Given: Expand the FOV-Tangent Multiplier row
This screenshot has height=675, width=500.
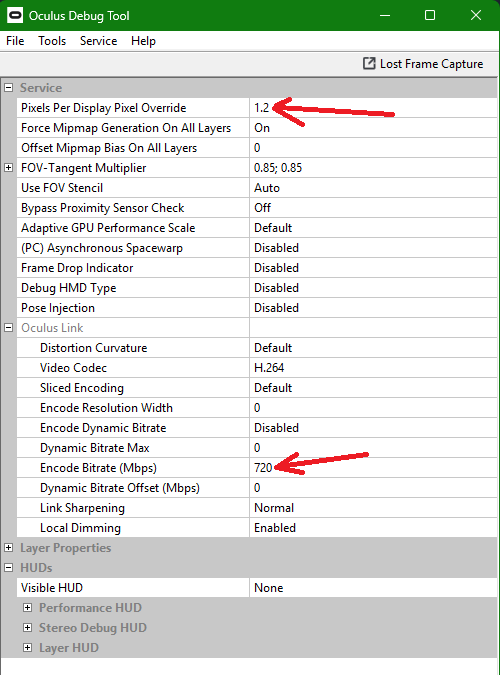Looking at the screenshot, I should [x=8, y=168].
